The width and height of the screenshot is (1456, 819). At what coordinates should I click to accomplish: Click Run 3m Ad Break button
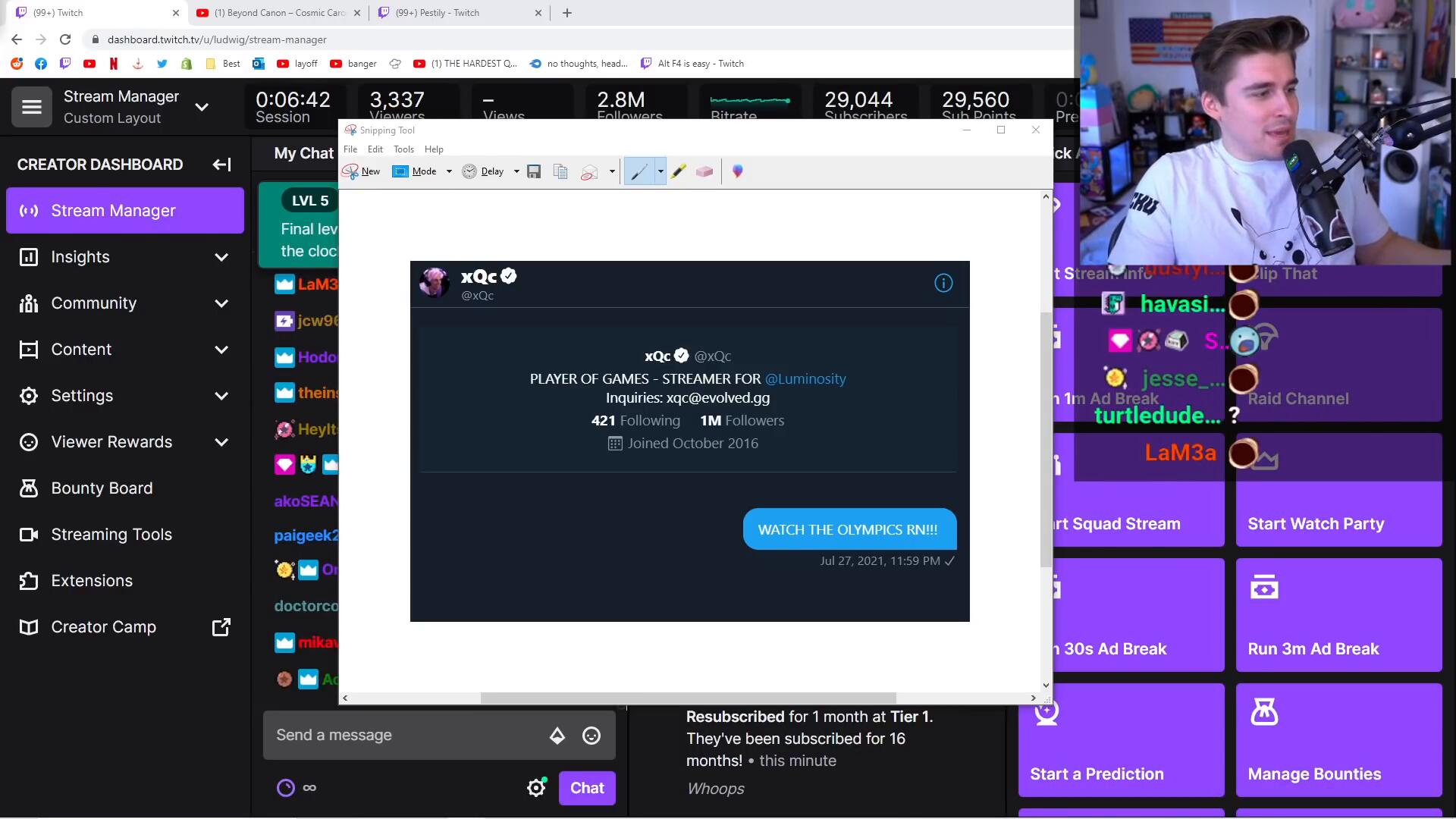click(x=1338, y=615)
